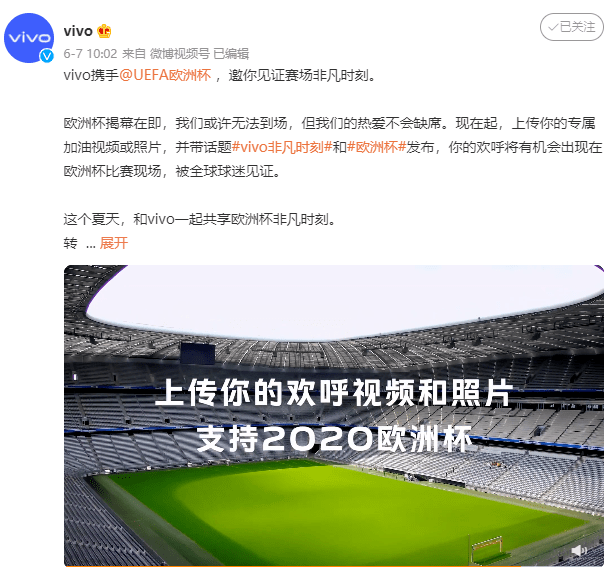Click the 微博视频号 source link
The image size is (611, 567).
tap(180, 53)
